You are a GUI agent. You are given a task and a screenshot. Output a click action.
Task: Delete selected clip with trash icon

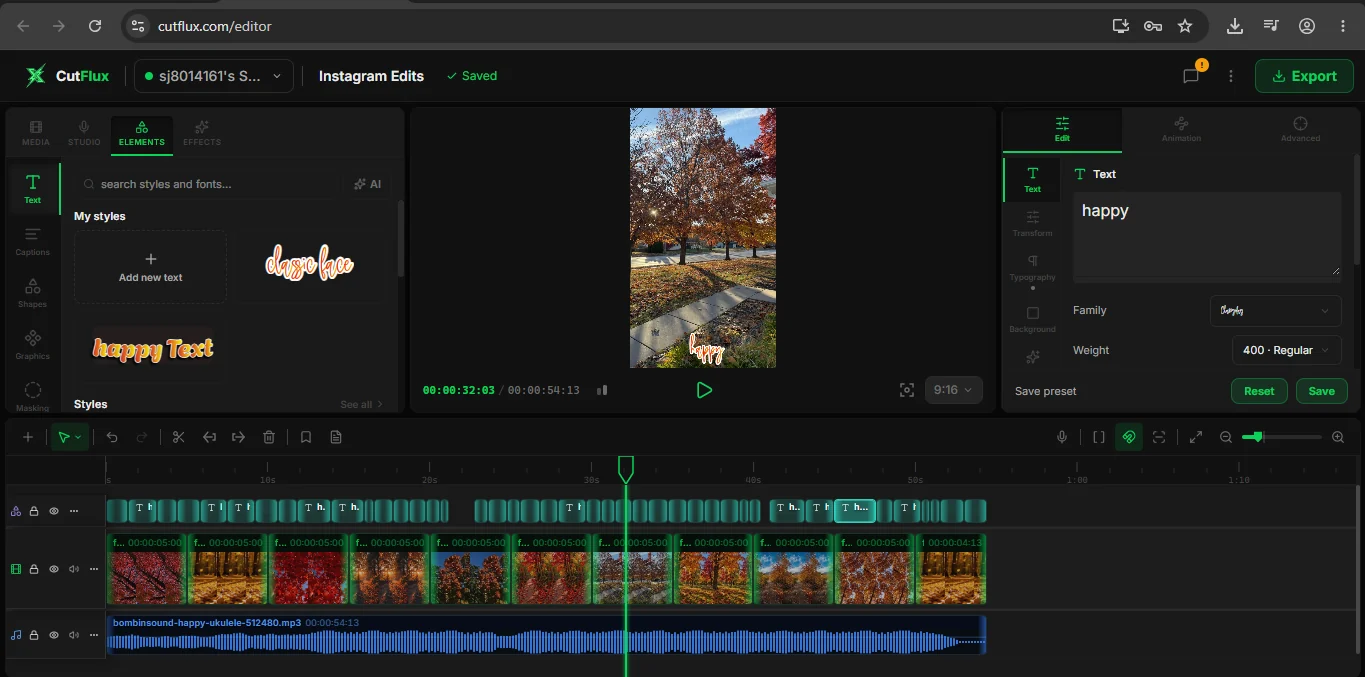pyautogui.click(x=268, y=437)
